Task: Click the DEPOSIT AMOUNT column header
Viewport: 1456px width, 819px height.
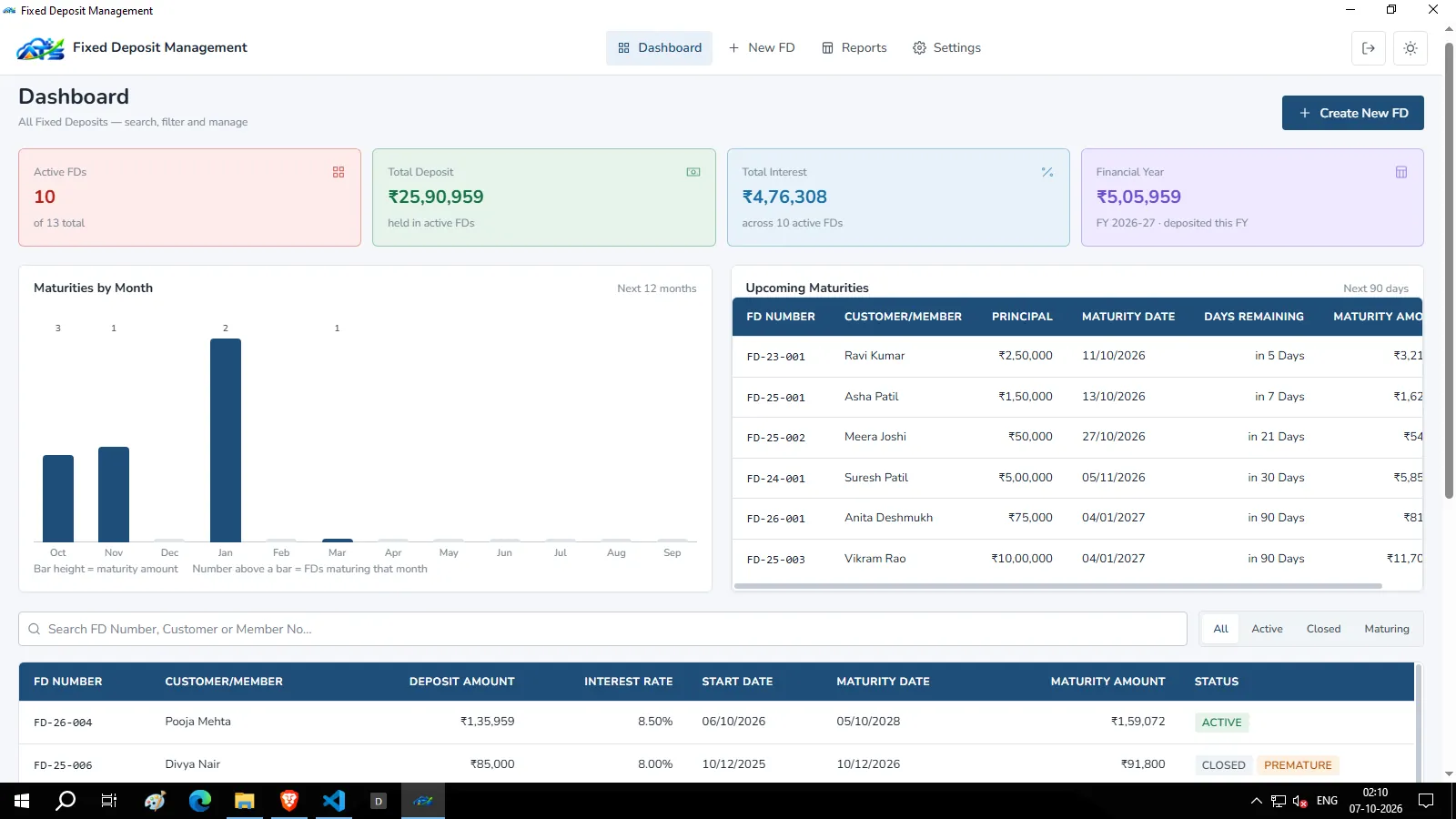Action: 461,682
